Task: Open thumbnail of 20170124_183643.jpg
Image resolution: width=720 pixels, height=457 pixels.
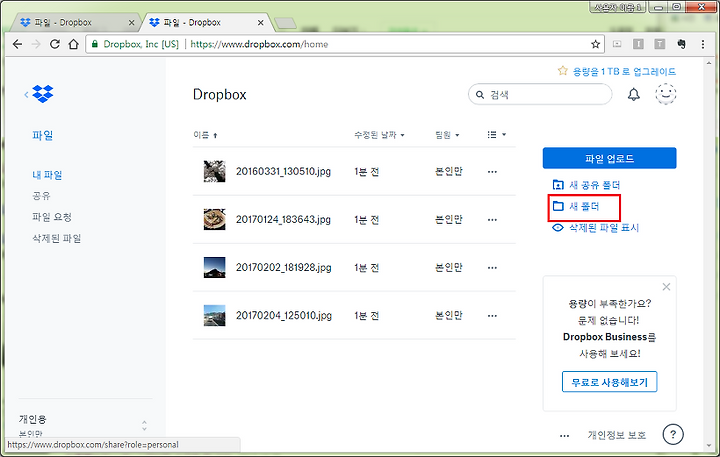Action: tap(214, 219)
